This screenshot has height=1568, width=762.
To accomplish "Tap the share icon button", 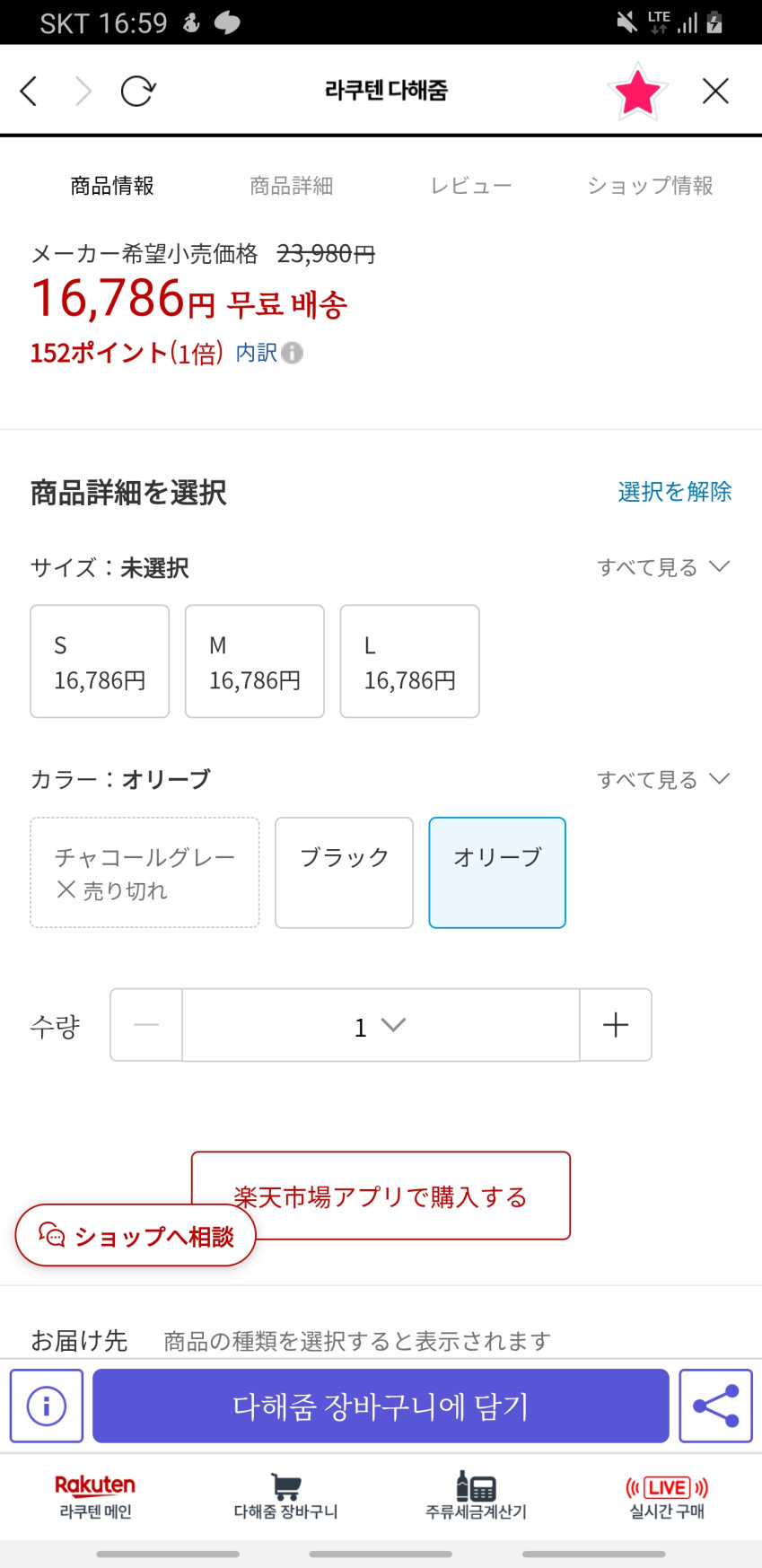I will pyautogui.click(x=715, y=1406).
